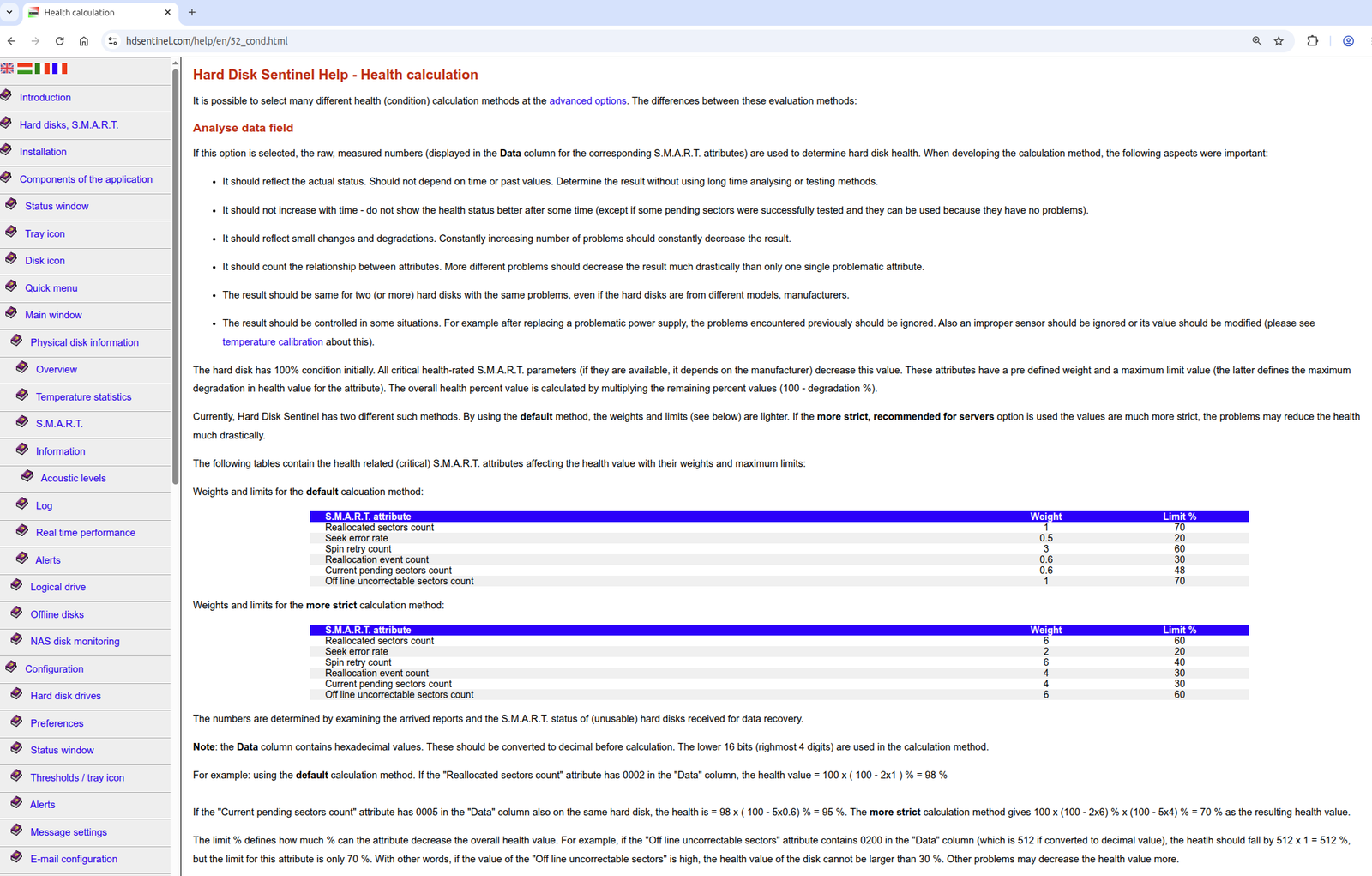Viewport: 1372px width, 876px height.
Task: Open a new tab with the plus button
Action: (x=192, y=13)
